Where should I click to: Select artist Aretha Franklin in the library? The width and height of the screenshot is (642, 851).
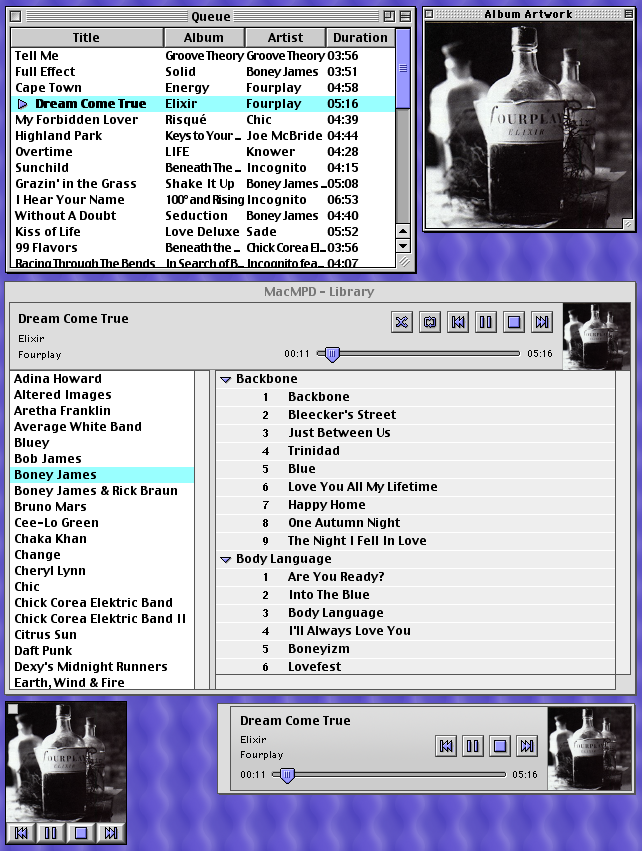102,411
